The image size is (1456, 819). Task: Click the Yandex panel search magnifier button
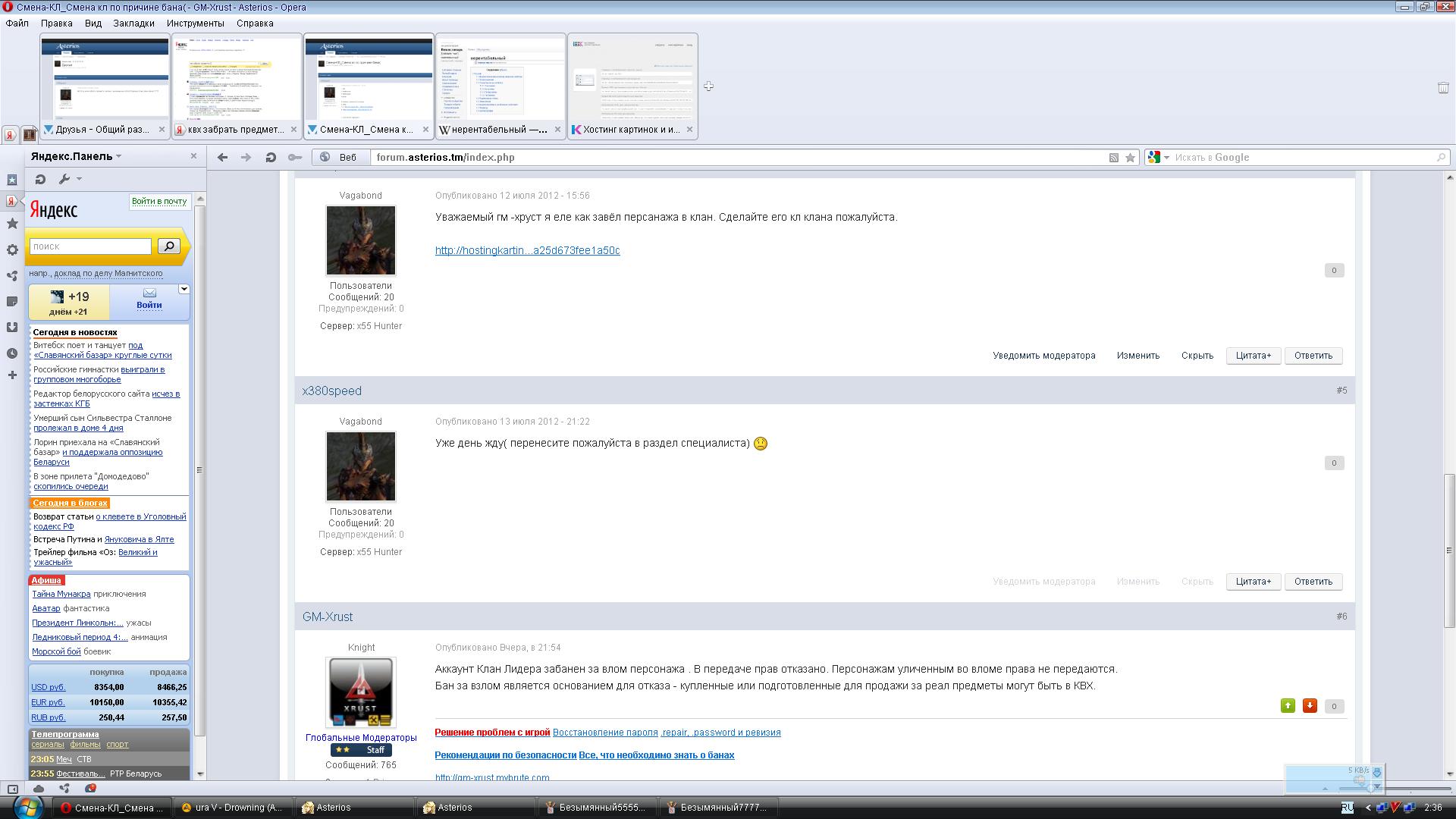[x=169, y=246]
